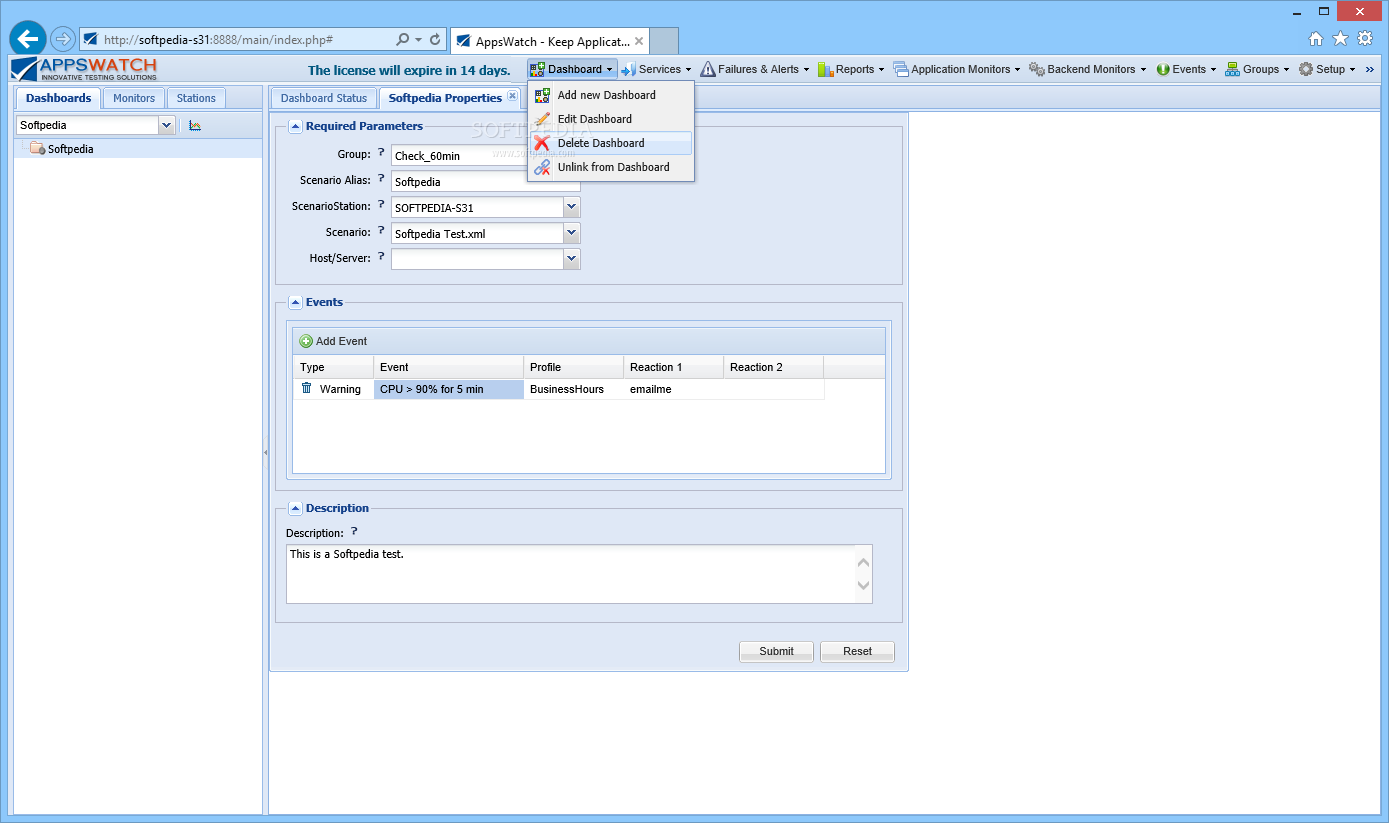Open the Services menu

(657, 69)
